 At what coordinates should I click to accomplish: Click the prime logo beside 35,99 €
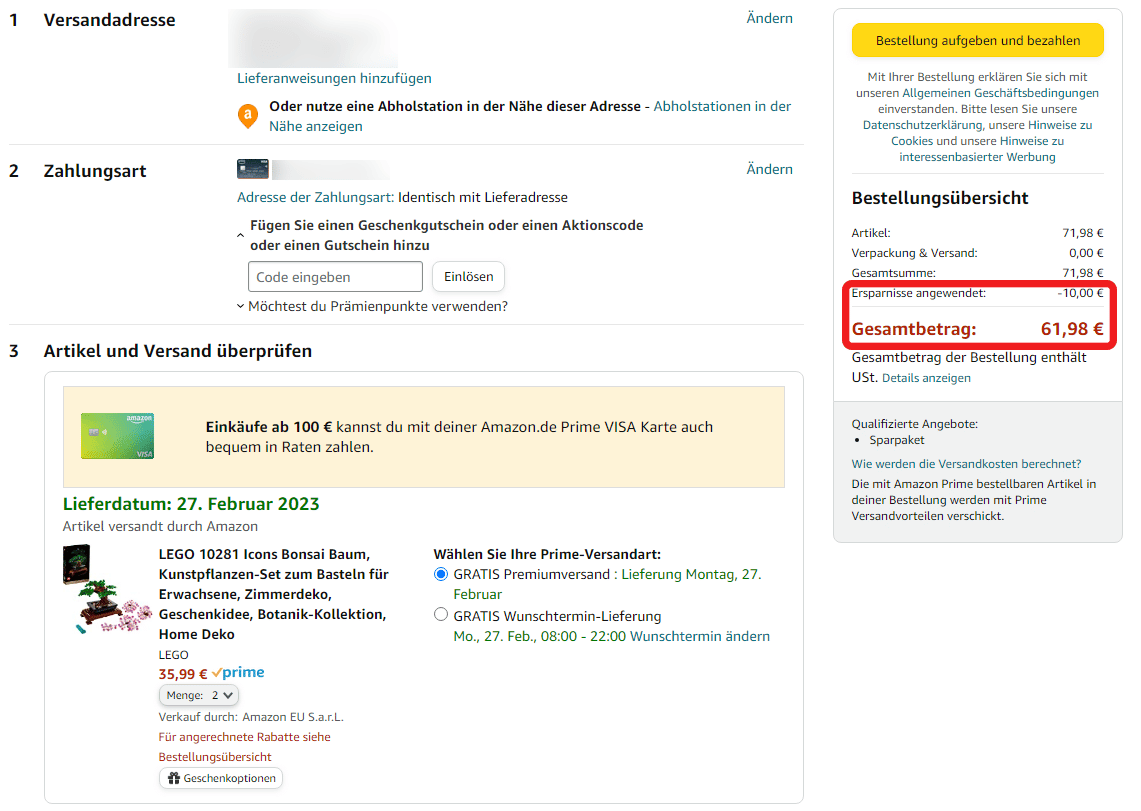point(239,673)
